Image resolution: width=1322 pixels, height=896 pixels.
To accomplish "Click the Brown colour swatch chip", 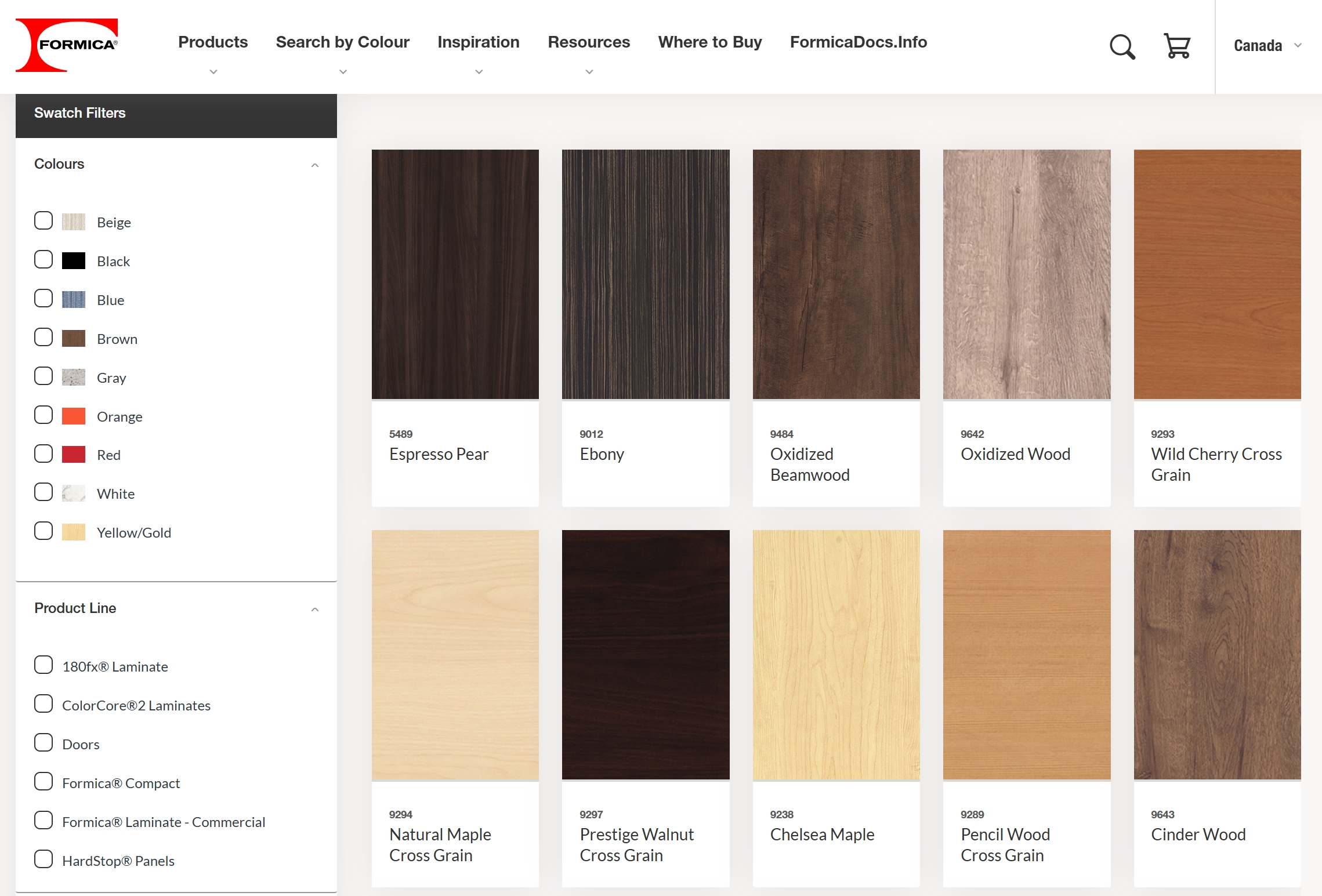I will click(x=74, y=339).
